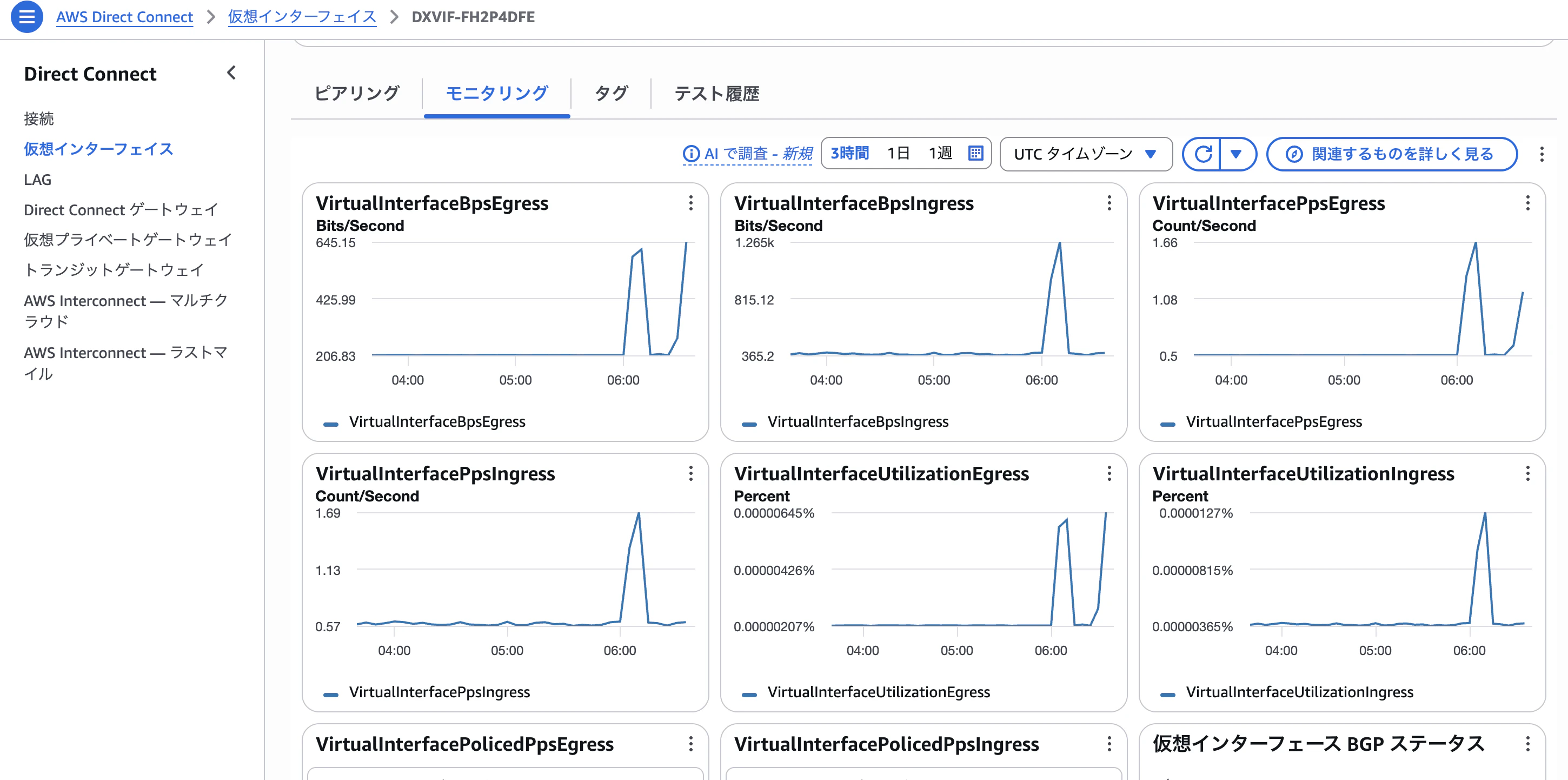Open the hamburger navigation menu

pos(27,16)
